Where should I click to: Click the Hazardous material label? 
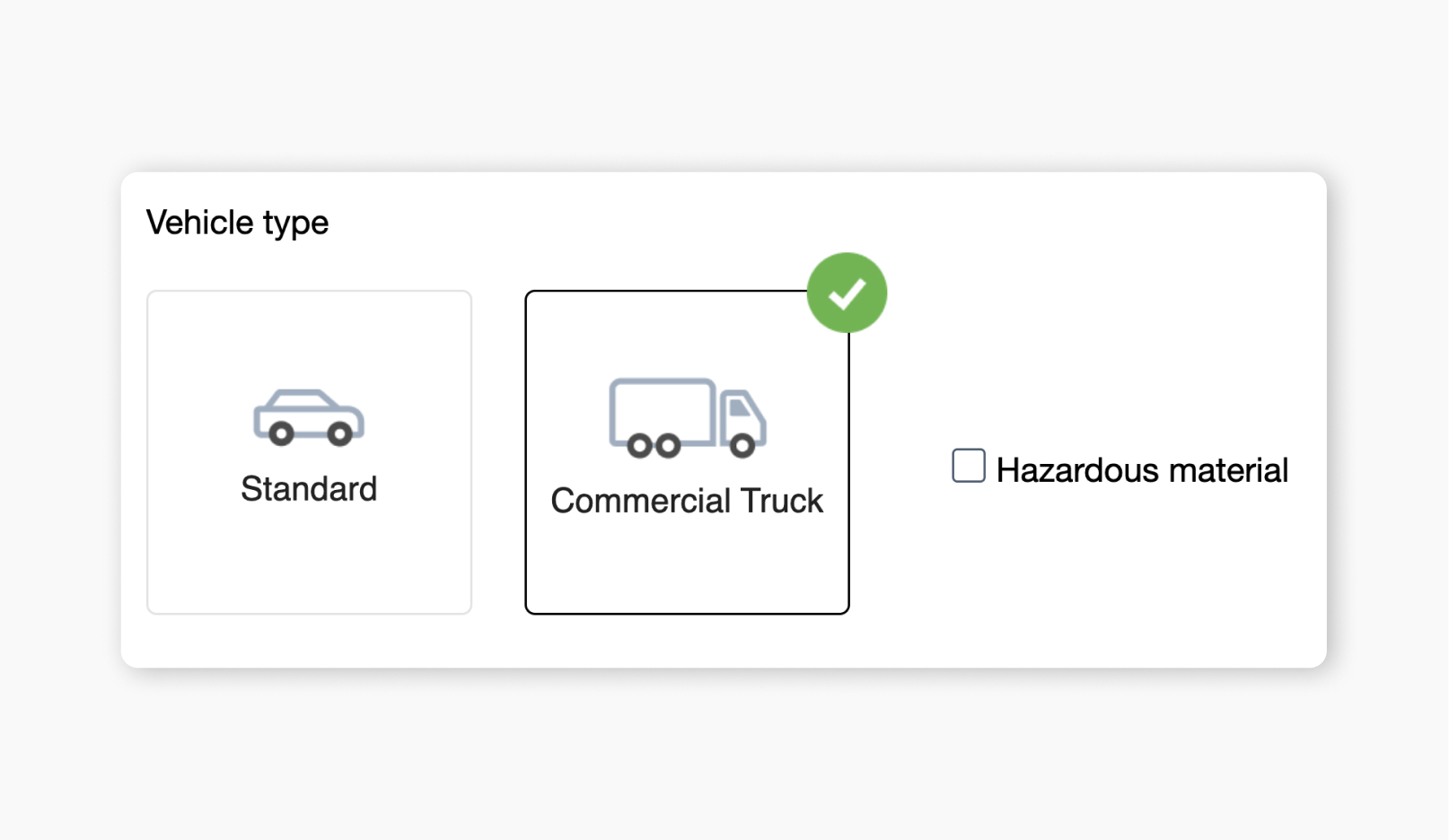[1142, 469]
